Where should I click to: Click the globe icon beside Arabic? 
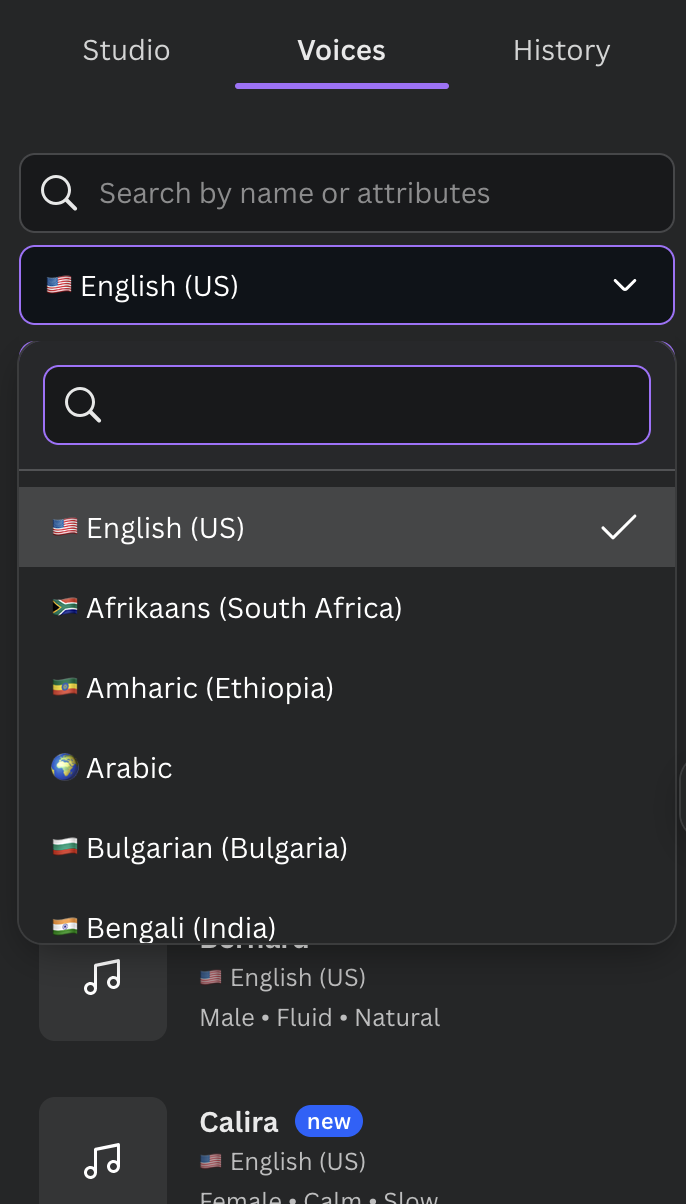click(x=64, y=767)
